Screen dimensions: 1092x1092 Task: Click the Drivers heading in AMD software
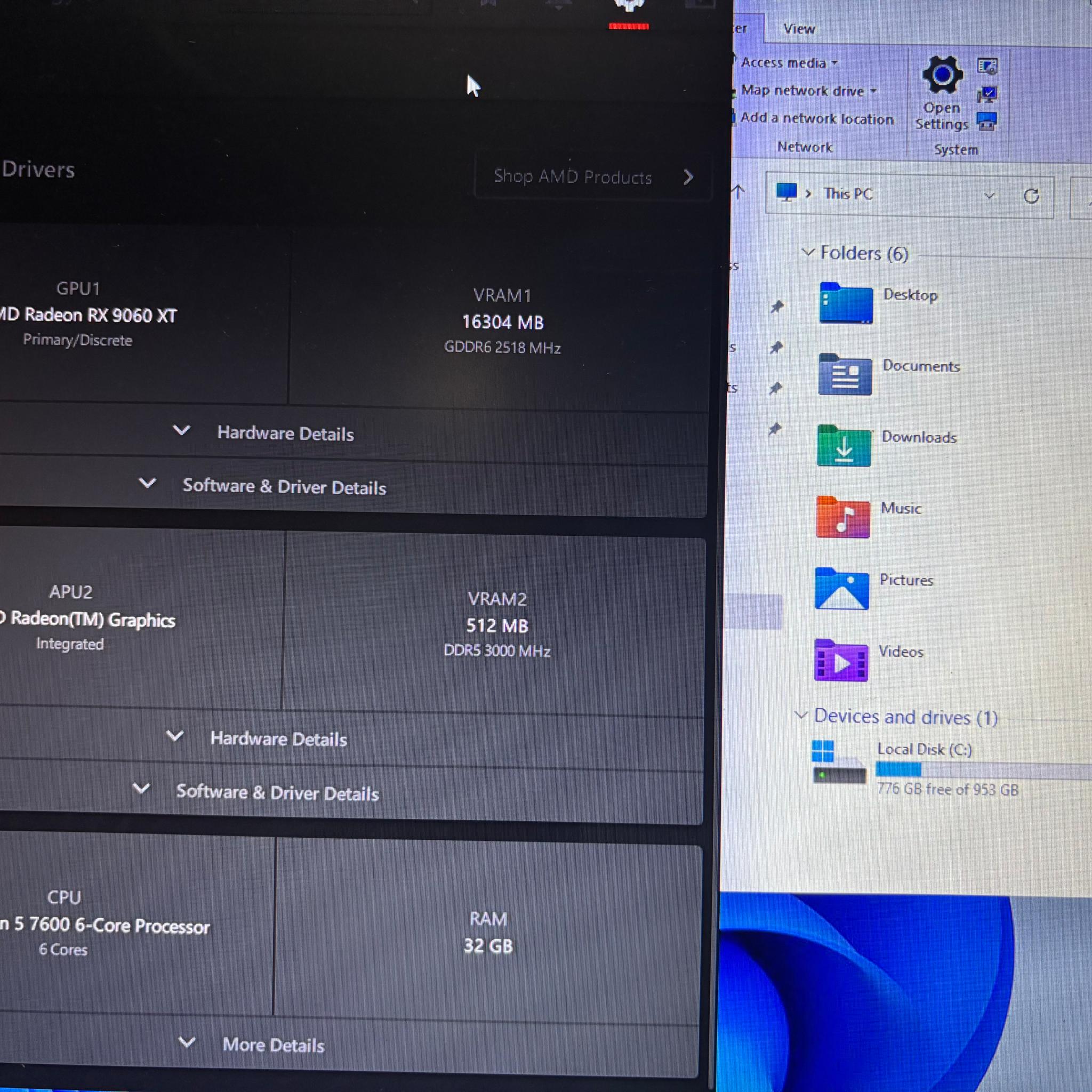(38, 170)
